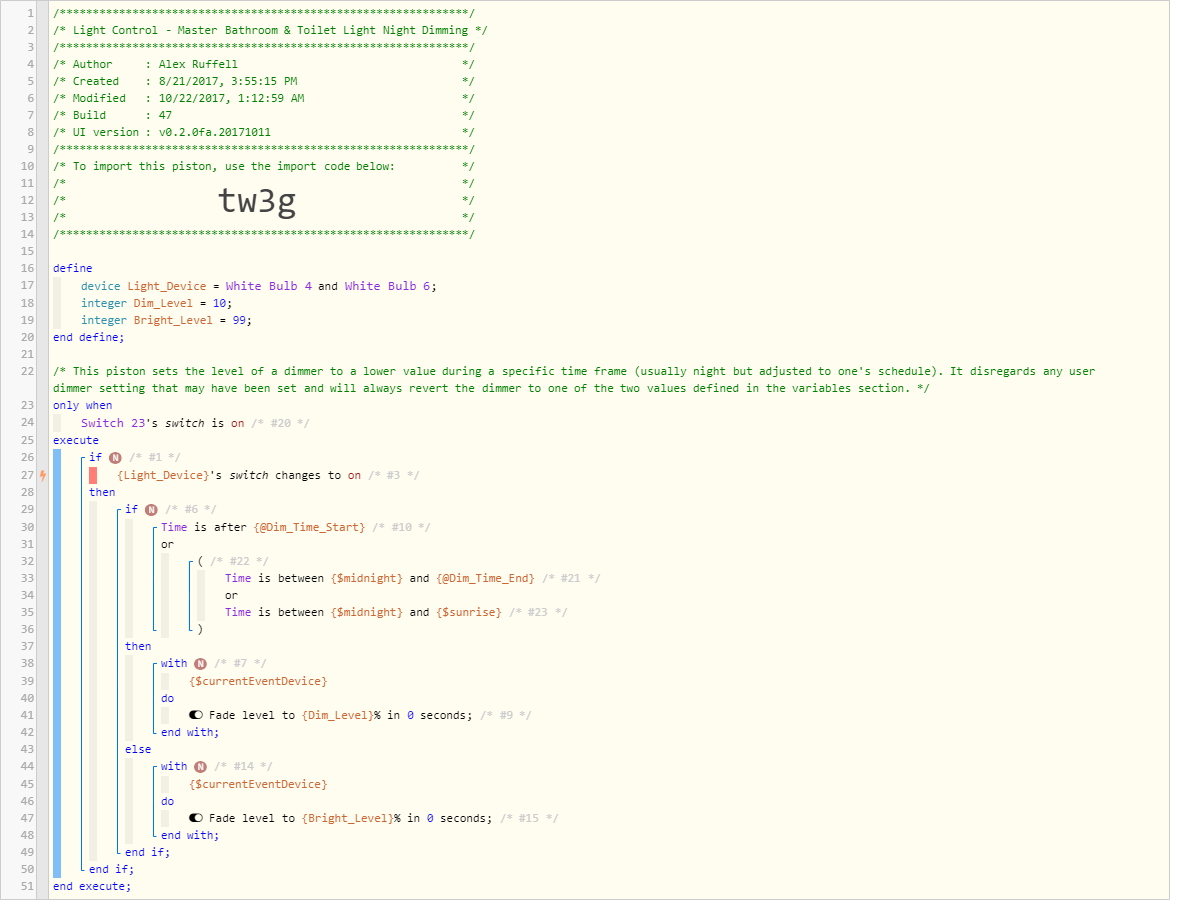Click the then keyword after if #1
This screenshot has height=908, width=1178.
(x=102, y=493)
